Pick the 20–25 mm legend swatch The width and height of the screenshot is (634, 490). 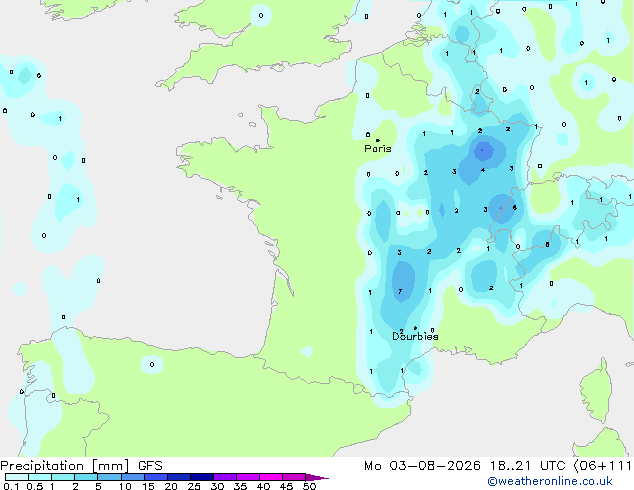(179, 477)
